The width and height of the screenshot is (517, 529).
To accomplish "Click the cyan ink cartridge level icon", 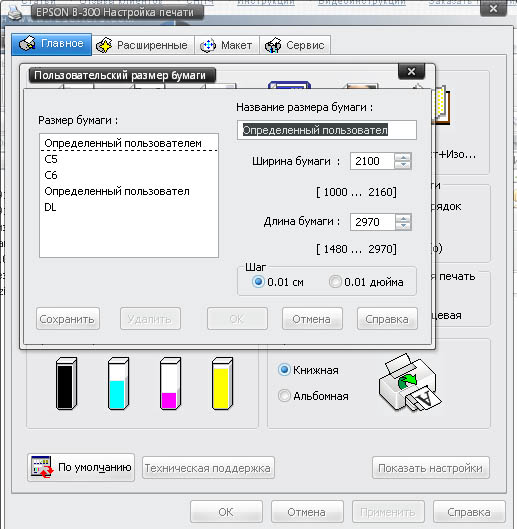I will pos(118,383).
